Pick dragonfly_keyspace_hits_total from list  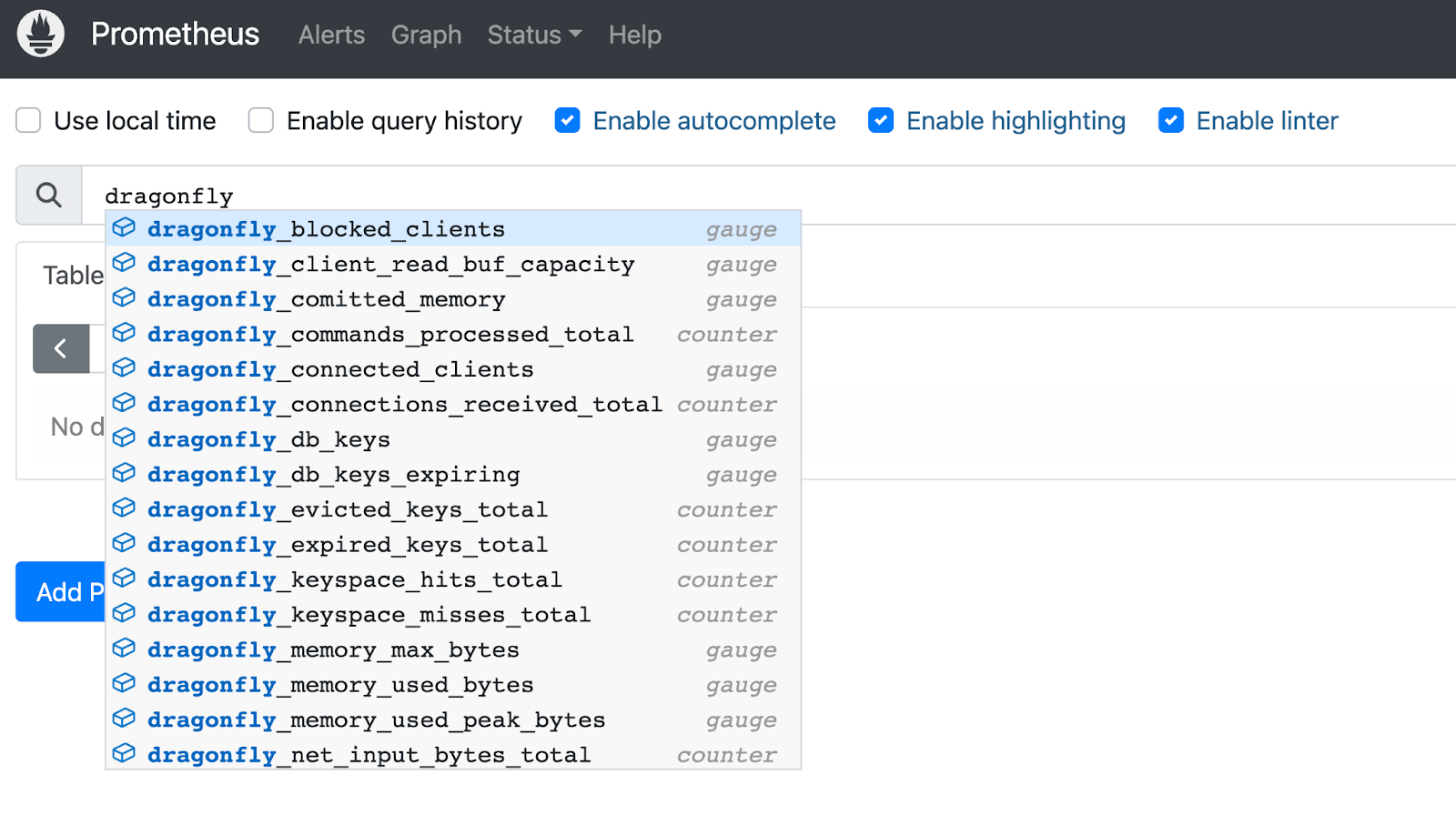pyautogui.click(x=453, y=579)
